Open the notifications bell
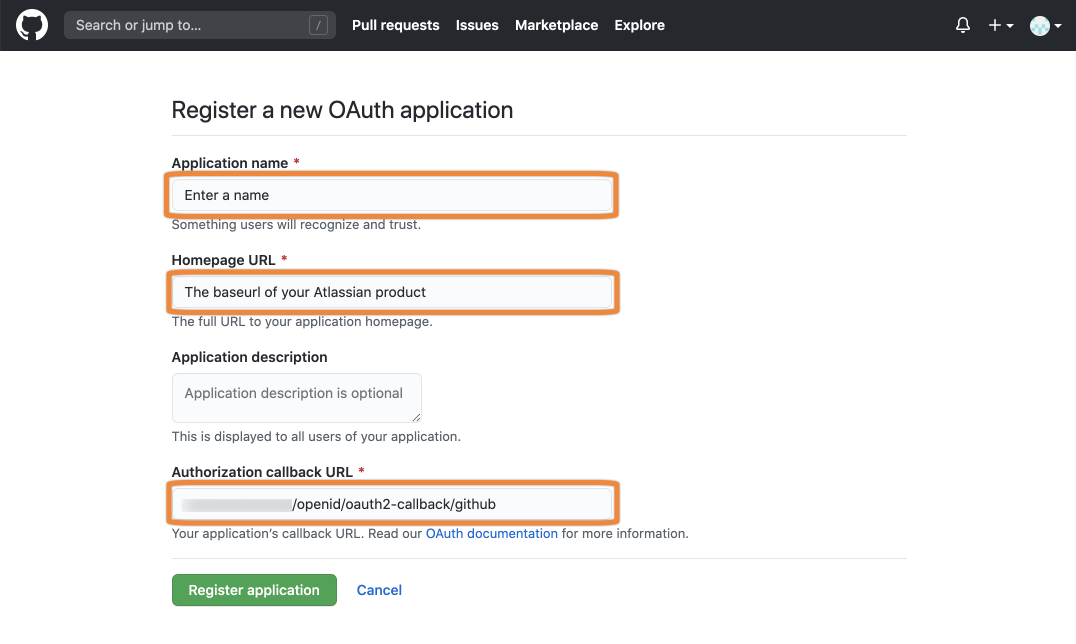1076x644 pixels. pos(963,25)
